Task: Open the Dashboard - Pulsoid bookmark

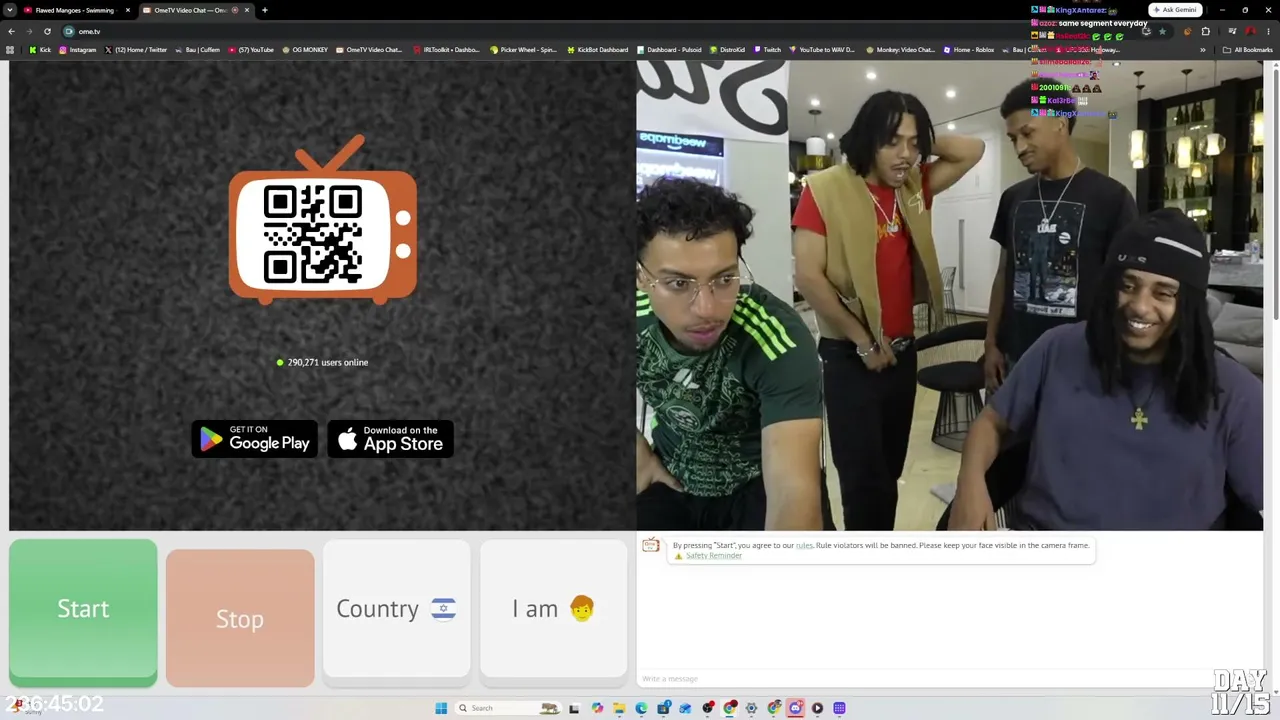Action: (669, 50)
